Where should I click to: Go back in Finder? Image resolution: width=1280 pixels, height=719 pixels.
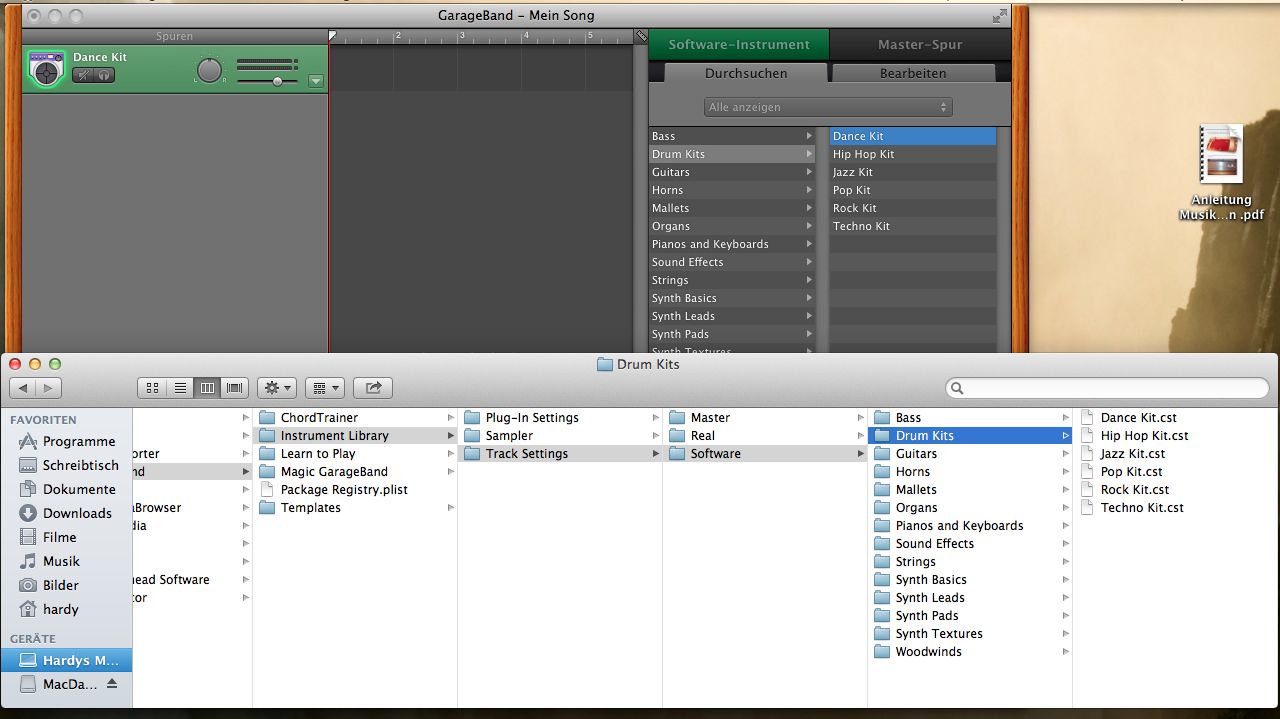click(23, 388)
